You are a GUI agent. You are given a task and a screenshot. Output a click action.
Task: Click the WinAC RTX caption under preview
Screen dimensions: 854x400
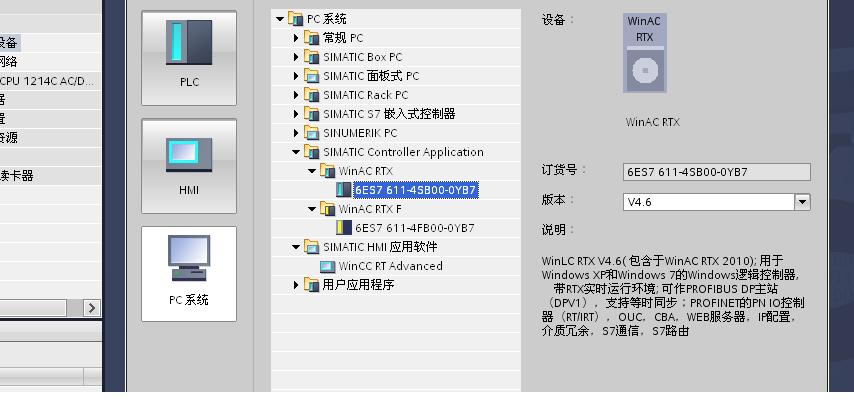coord(652,122)
